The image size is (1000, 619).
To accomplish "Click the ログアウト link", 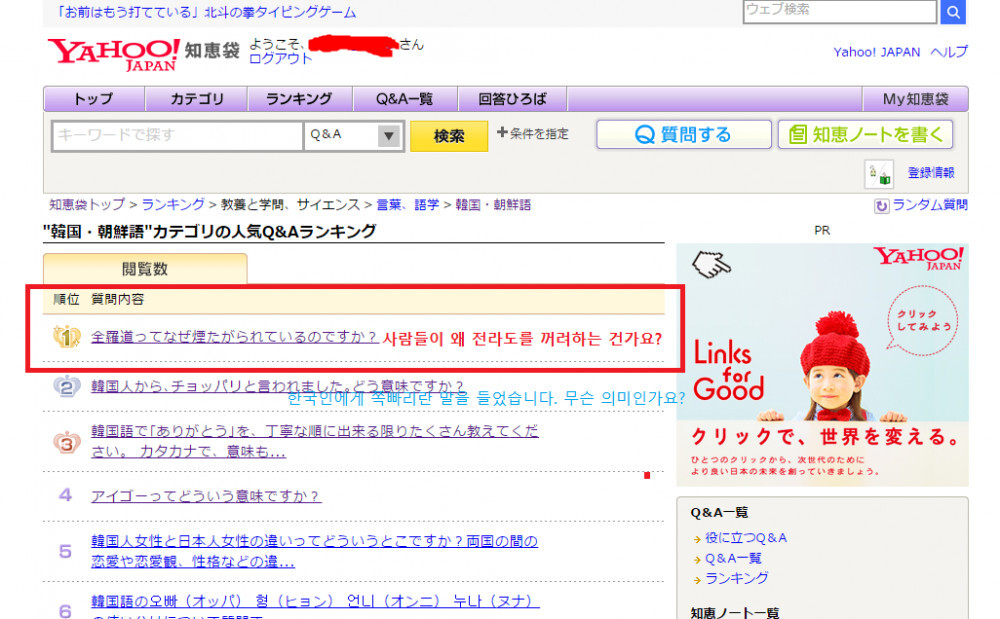I will pyautogui.click(x=280, y=59).
